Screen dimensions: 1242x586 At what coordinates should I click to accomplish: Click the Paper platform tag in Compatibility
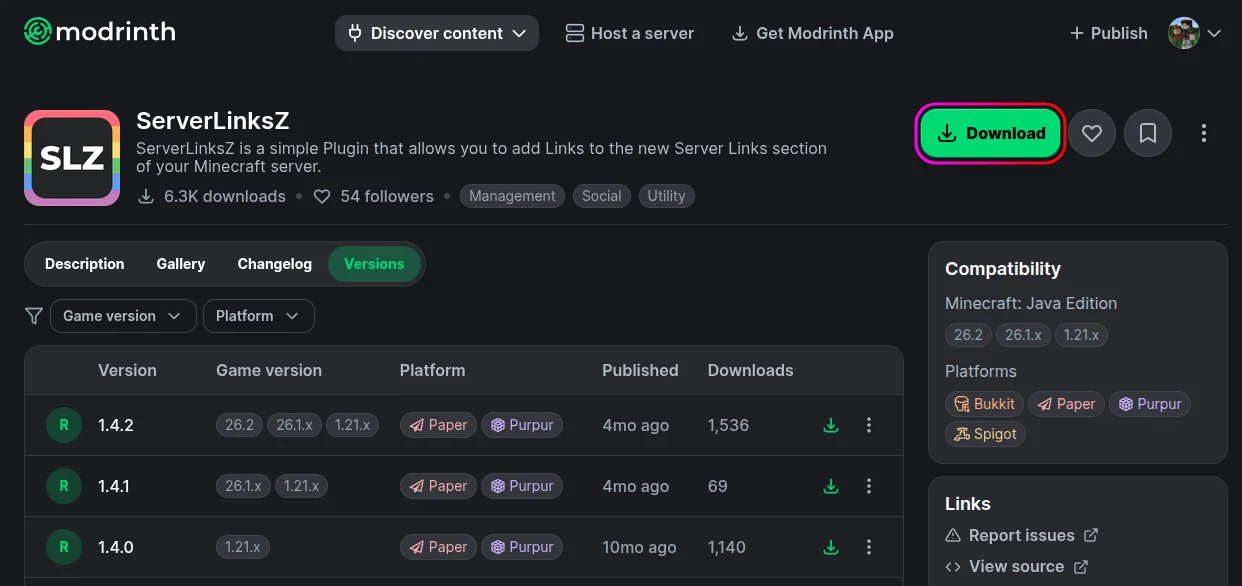point(1066,404)
